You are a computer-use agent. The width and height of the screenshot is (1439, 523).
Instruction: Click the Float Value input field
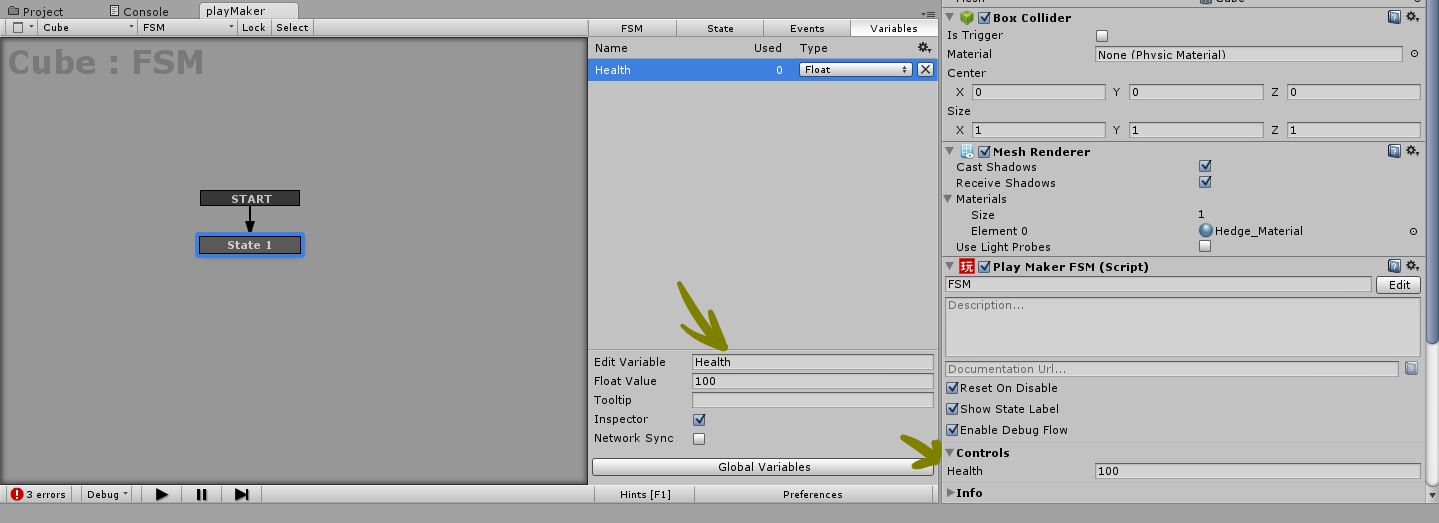(x=813, y=381)
